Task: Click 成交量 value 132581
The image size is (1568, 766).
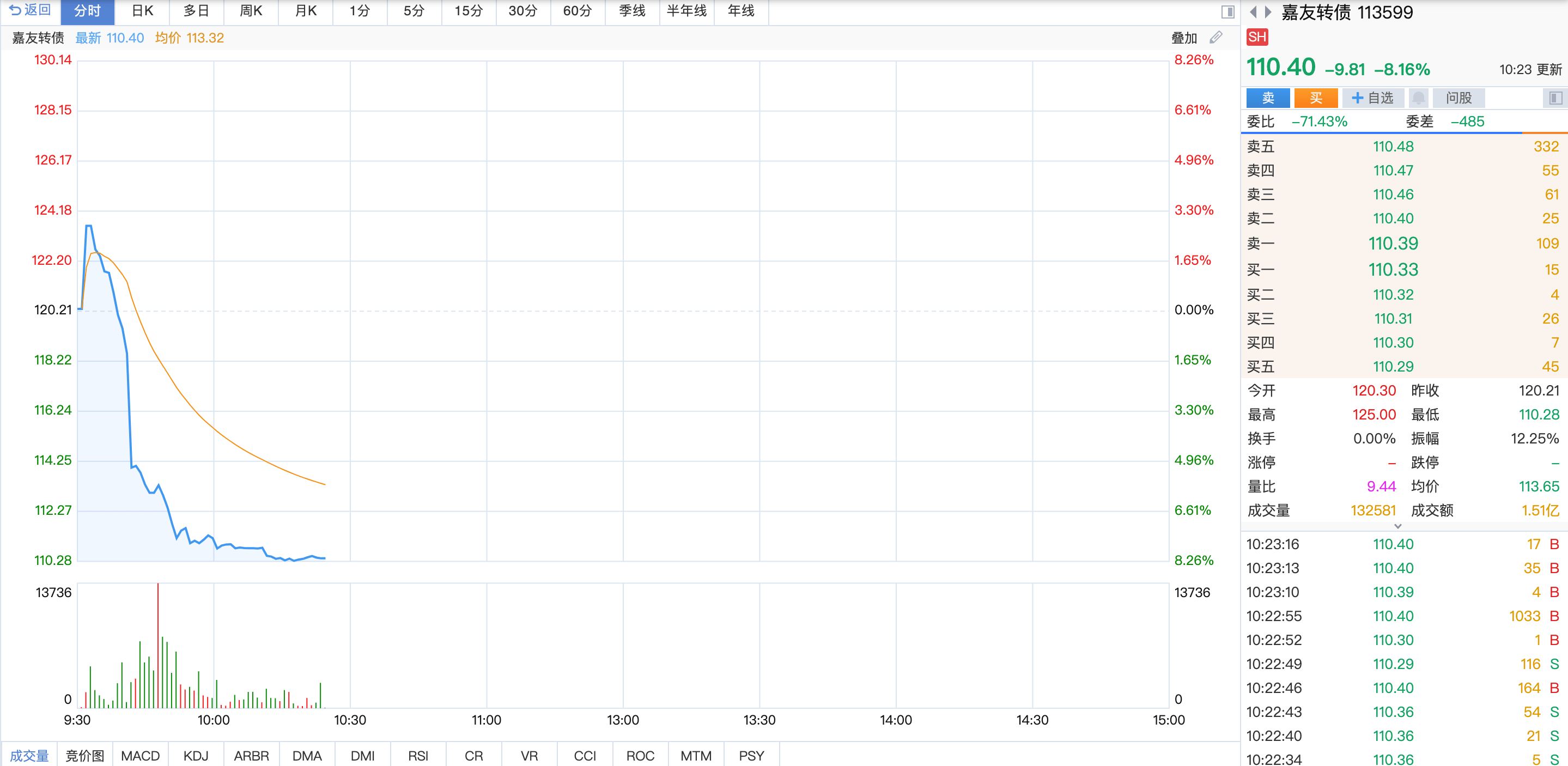Action: [1372, 510]
